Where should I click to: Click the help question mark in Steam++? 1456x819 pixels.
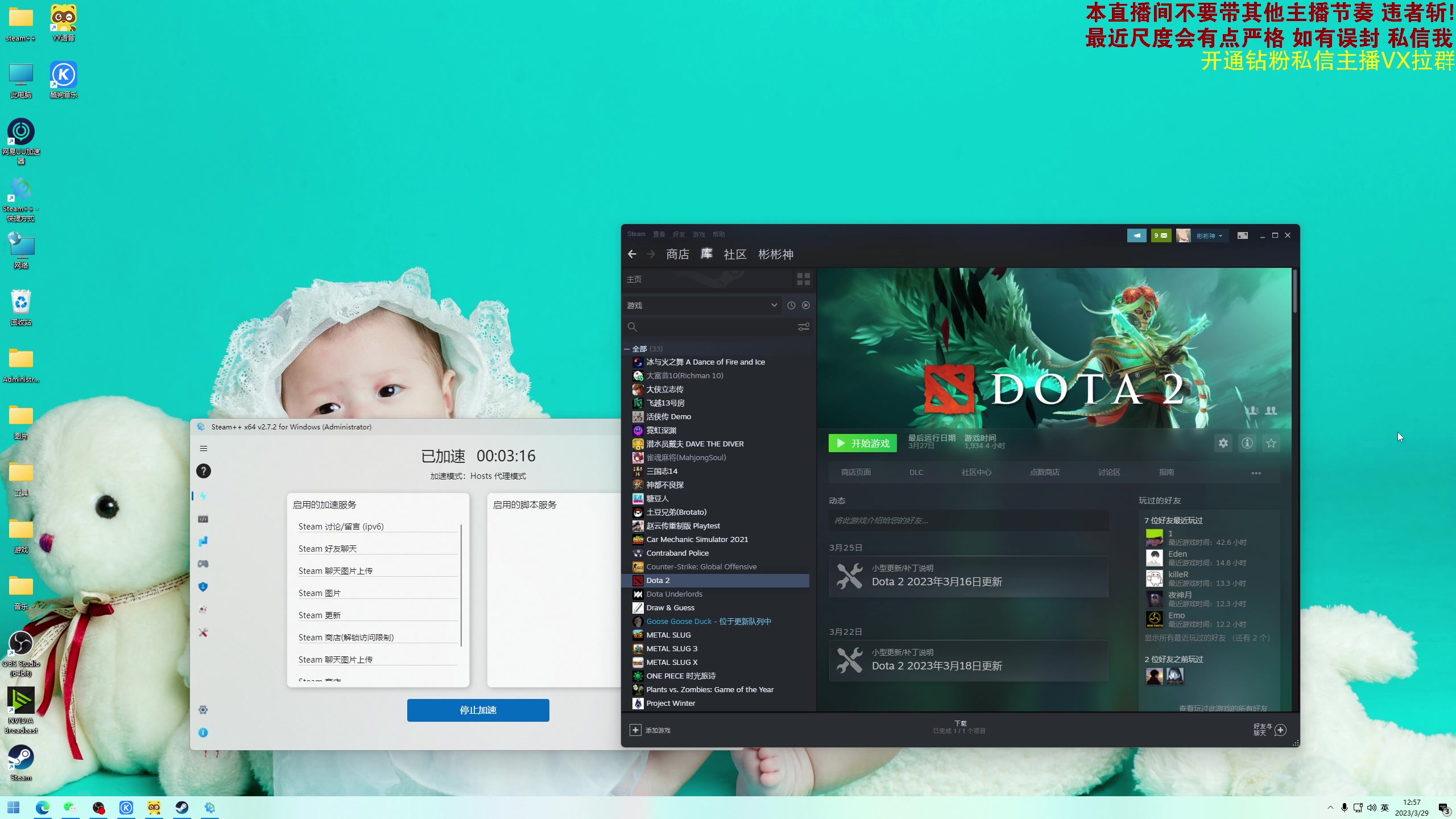203,471
